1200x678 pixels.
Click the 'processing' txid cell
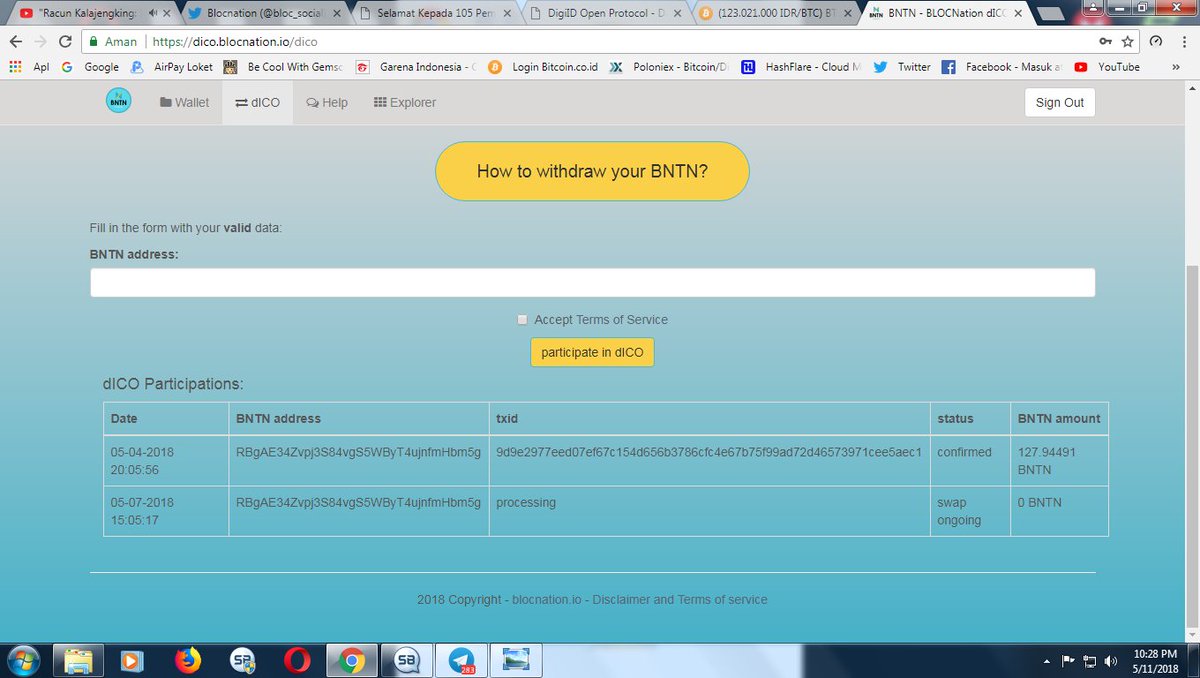[708, 511]
